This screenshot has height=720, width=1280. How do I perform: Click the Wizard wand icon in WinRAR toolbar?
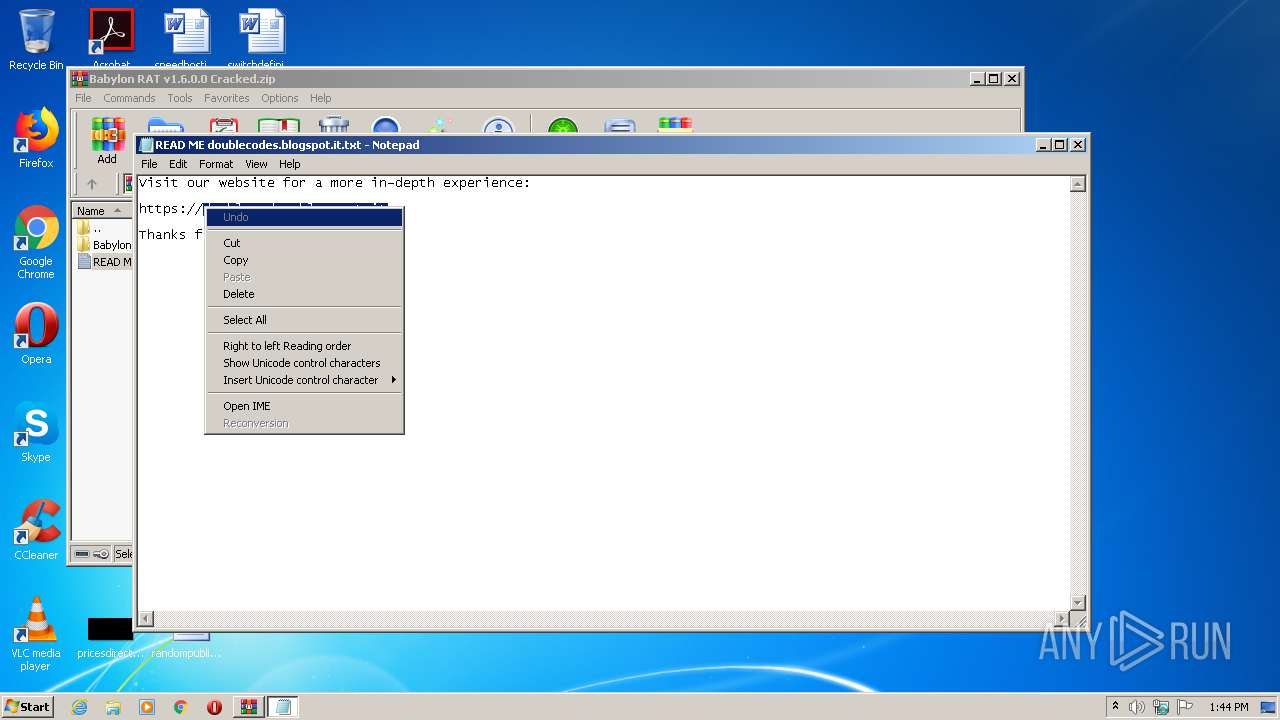tap(441, 125)
